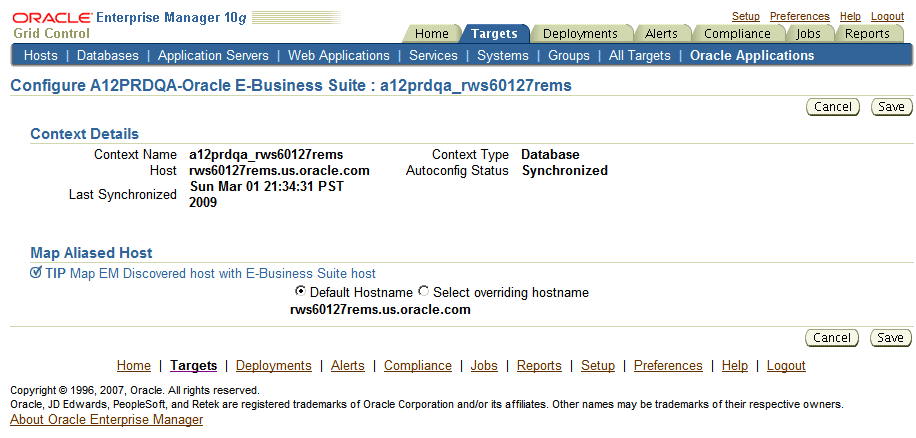Open Systems sub-tab
The height and width of the screenshot is (438, 916).
503,55
